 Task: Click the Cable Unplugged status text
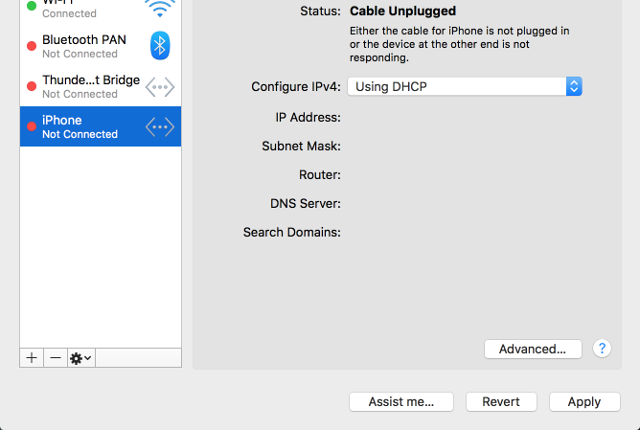tap(402, 11)
